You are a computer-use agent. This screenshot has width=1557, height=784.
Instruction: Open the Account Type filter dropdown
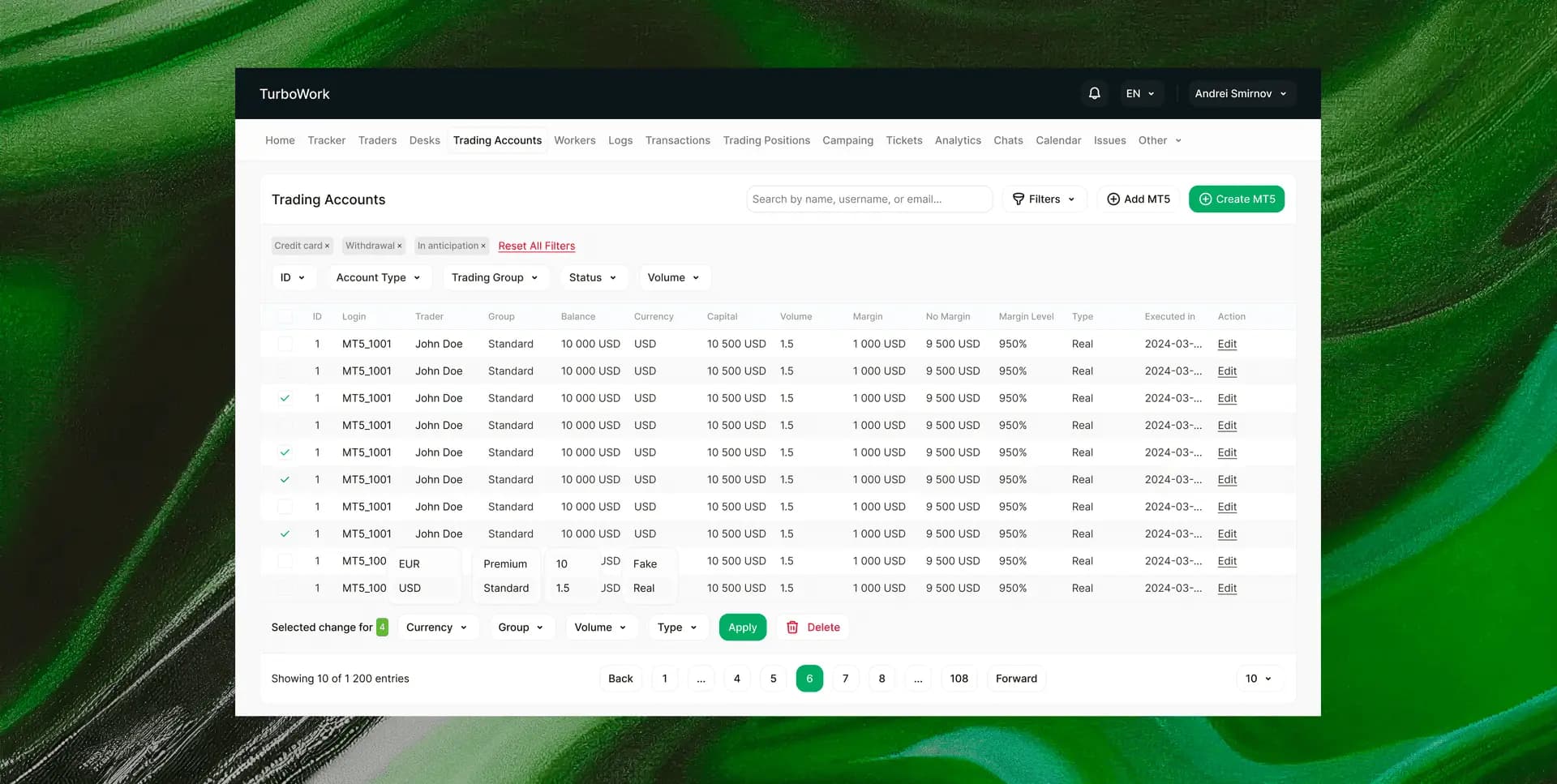(x=379, y=277)
